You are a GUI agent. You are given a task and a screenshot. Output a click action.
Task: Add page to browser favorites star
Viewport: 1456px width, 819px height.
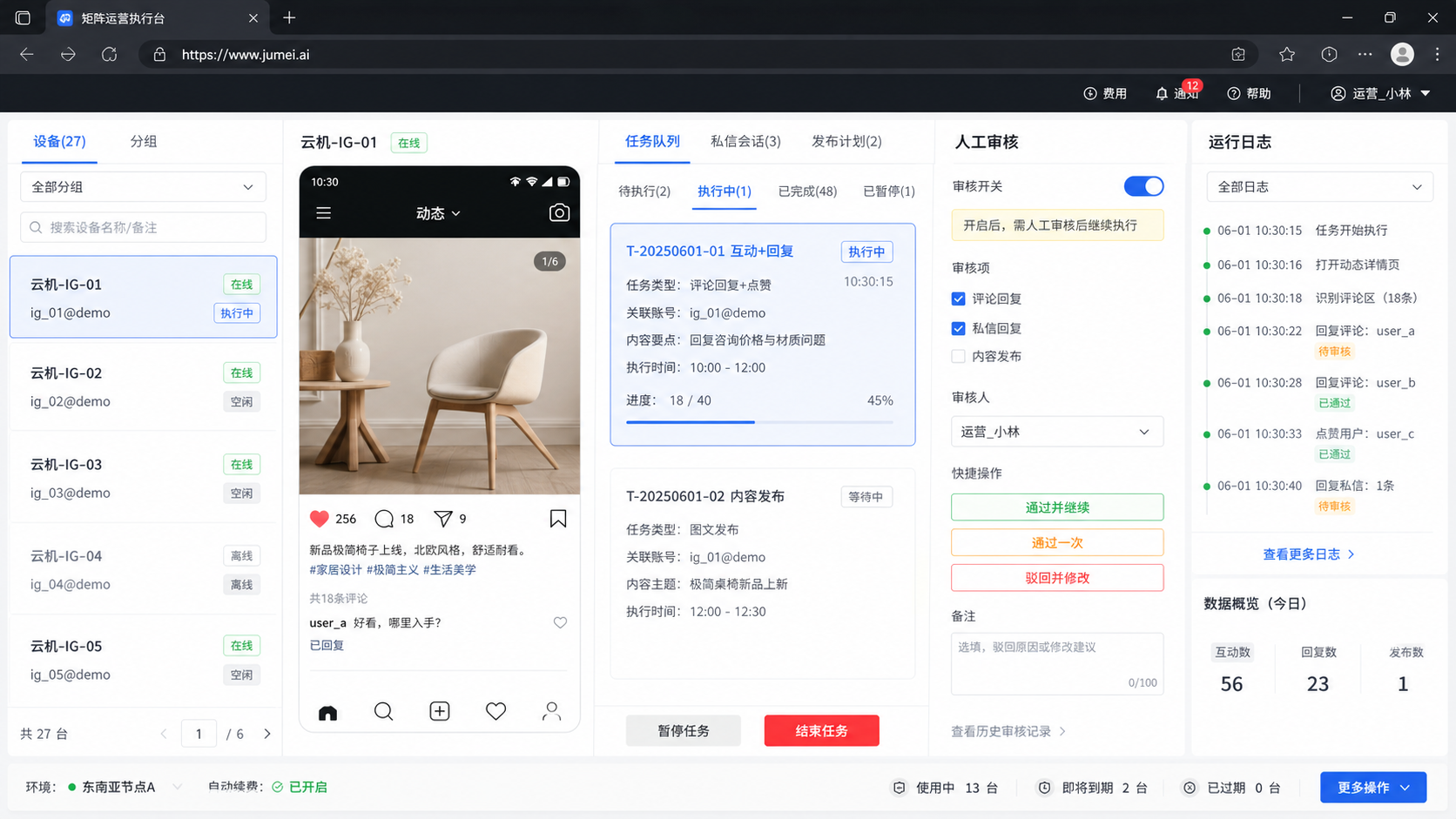click(x=1287, y=54)
